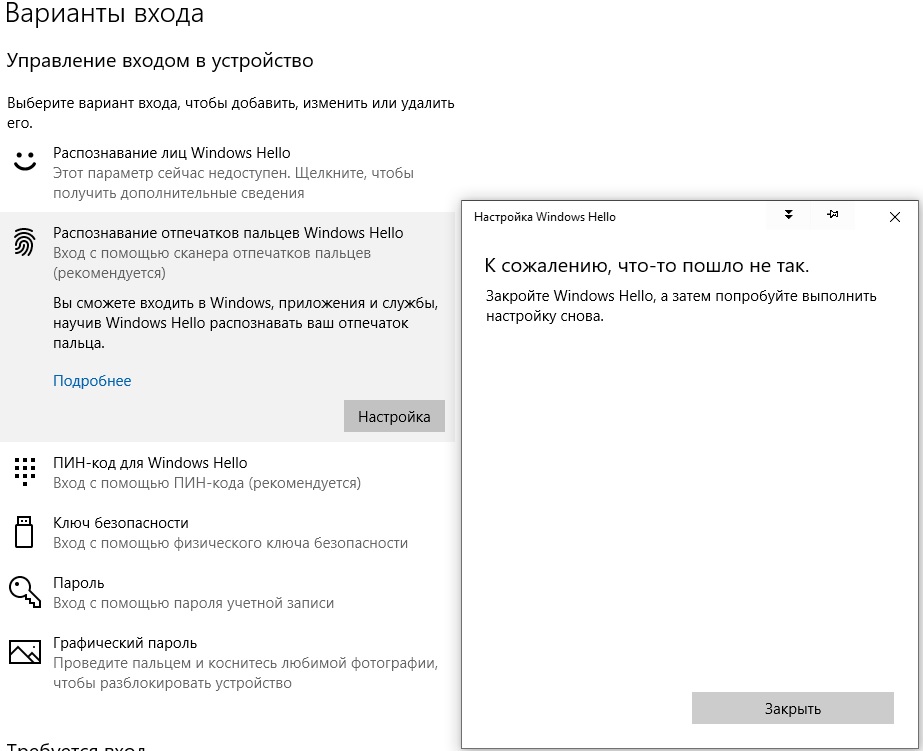
Task: Select the Пароль sign-in option
Action: coord(227,593)
